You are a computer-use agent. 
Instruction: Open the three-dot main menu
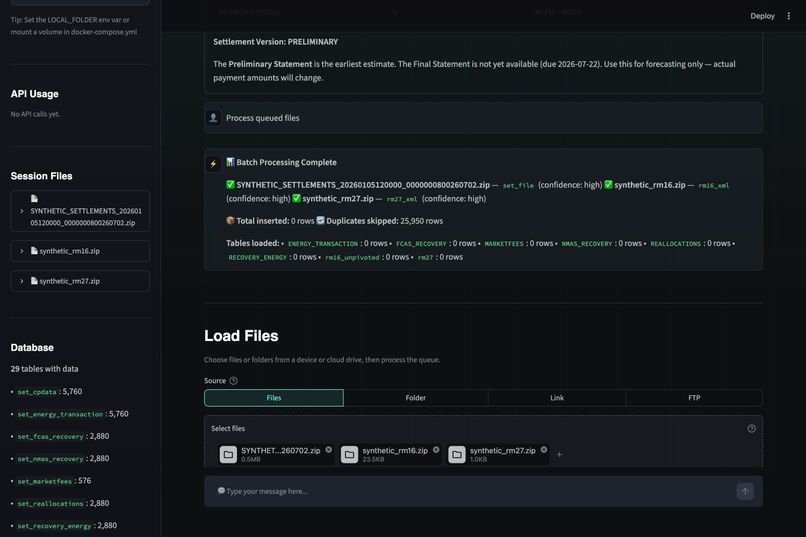click(789, 16)
